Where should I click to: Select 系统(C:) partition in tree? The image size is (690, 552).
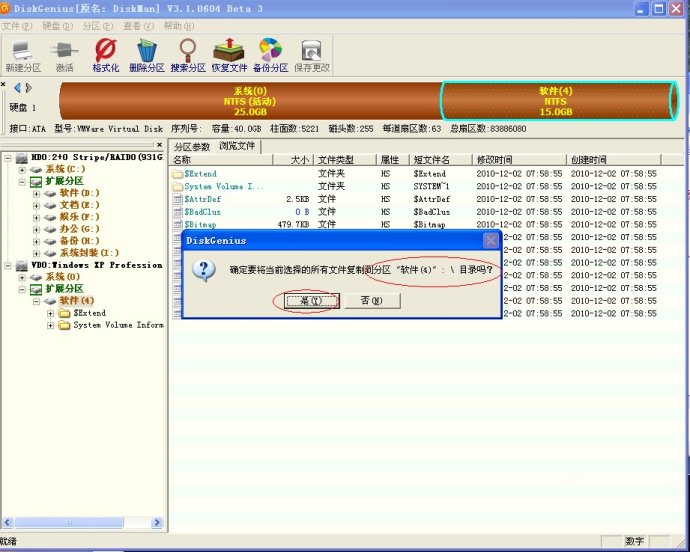tap(65, 169)
